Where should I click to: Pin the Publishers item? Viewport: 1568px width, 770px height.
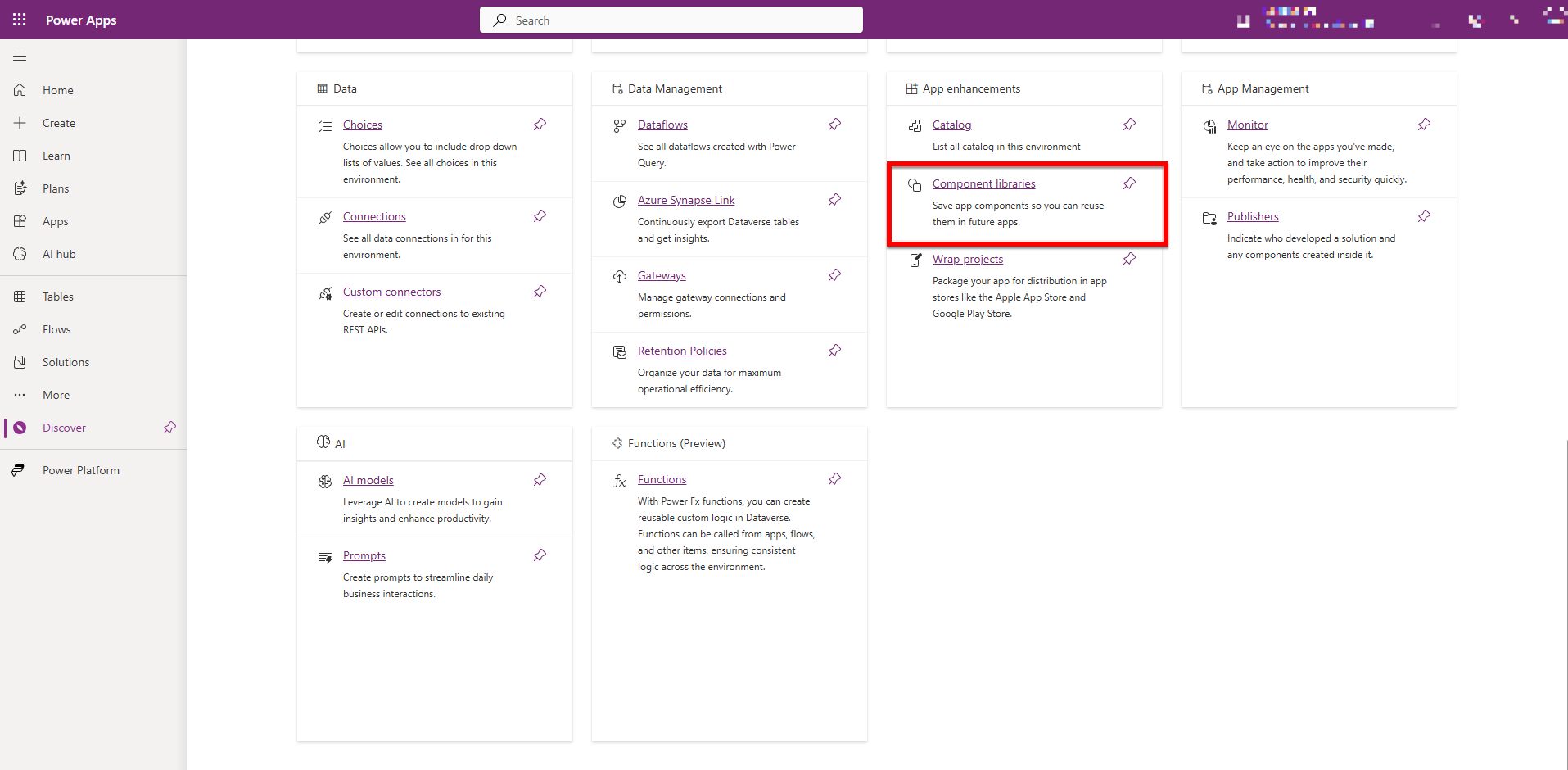(1424, 216)
